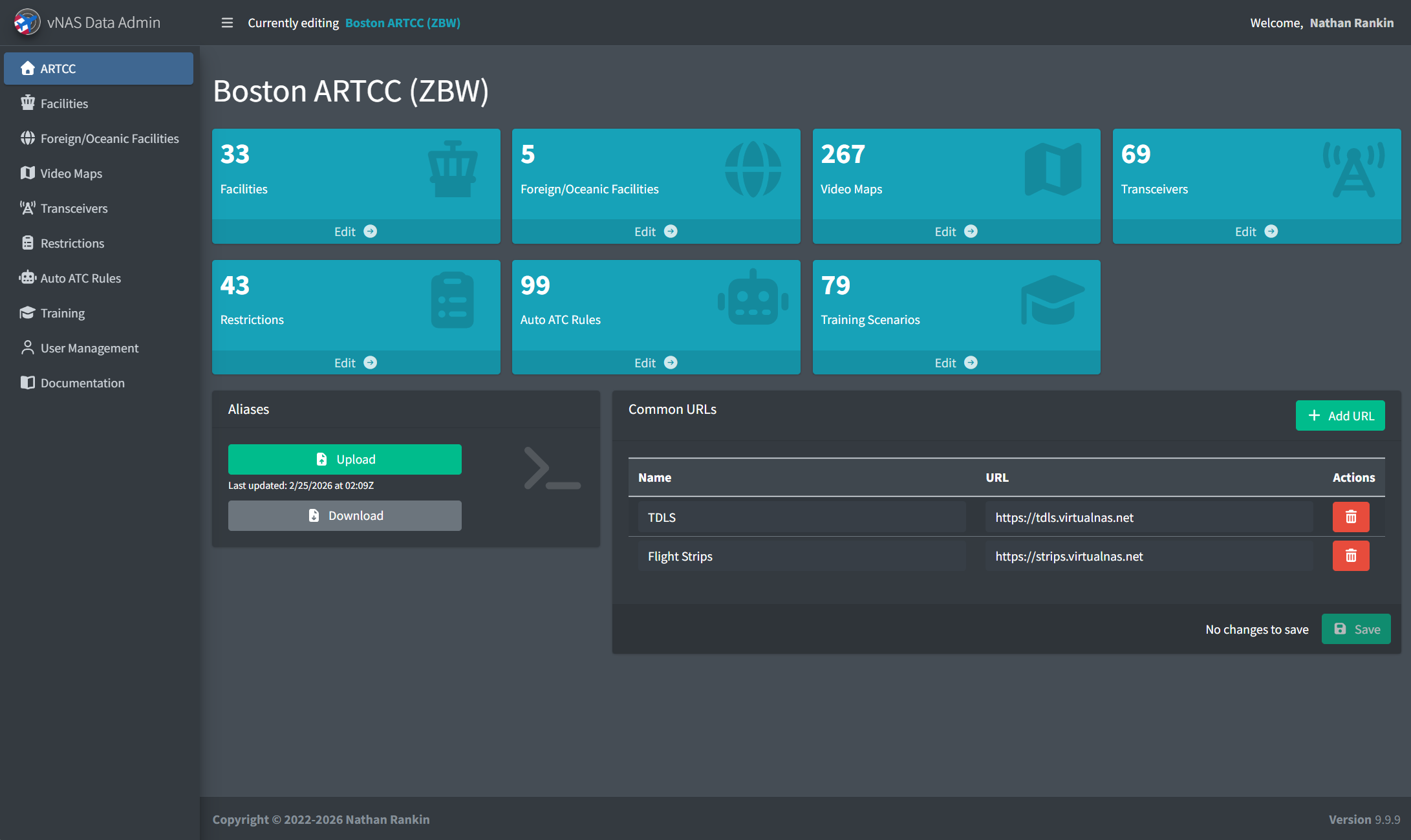Click the clipboard icon on Restrictions card
This screenshot has height=840, width=1411.
(452, 299)
